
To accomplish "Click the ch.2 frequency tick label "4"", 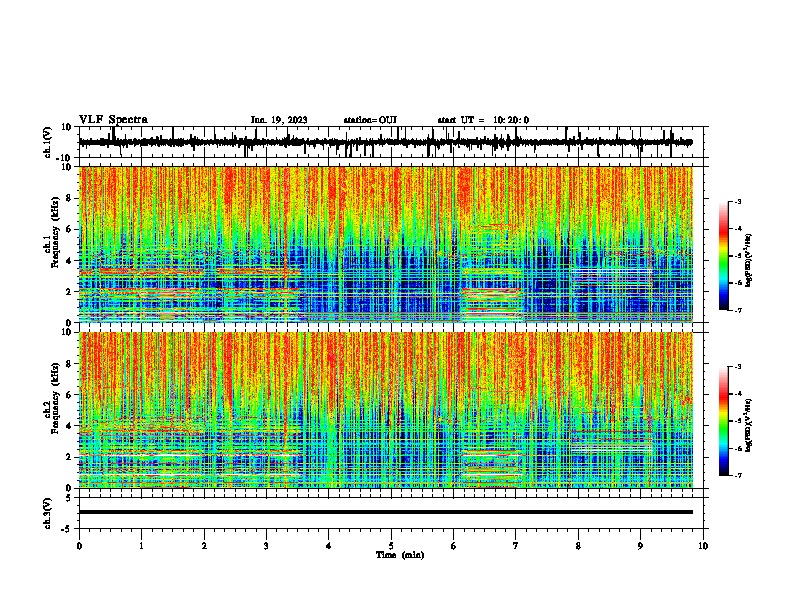I will (69, 426).
